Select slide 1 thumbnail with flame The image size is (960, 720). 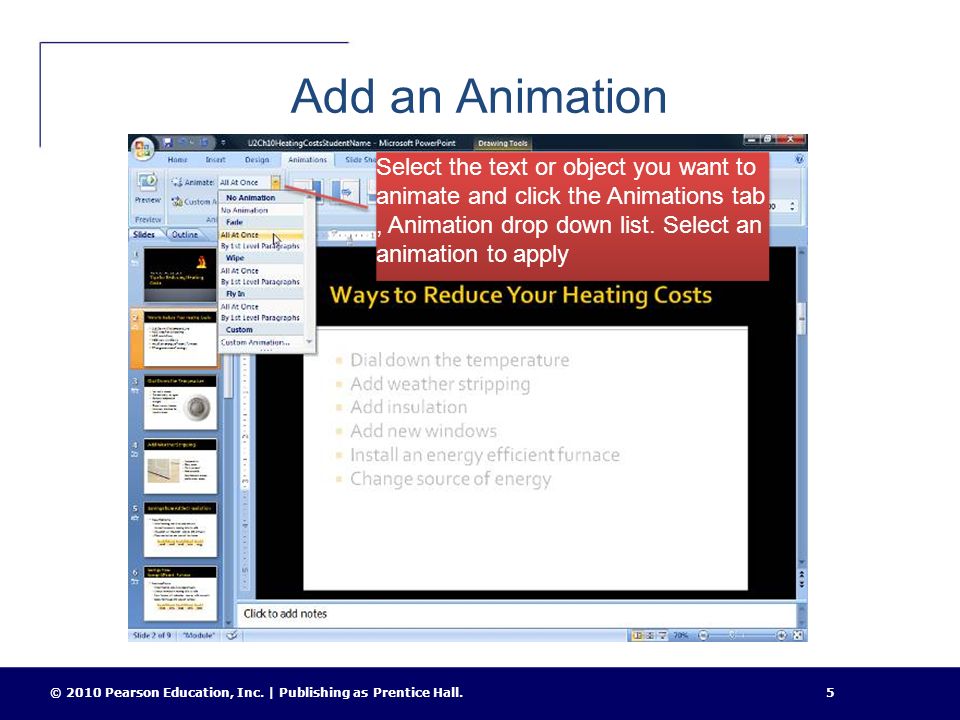point(180,275)
